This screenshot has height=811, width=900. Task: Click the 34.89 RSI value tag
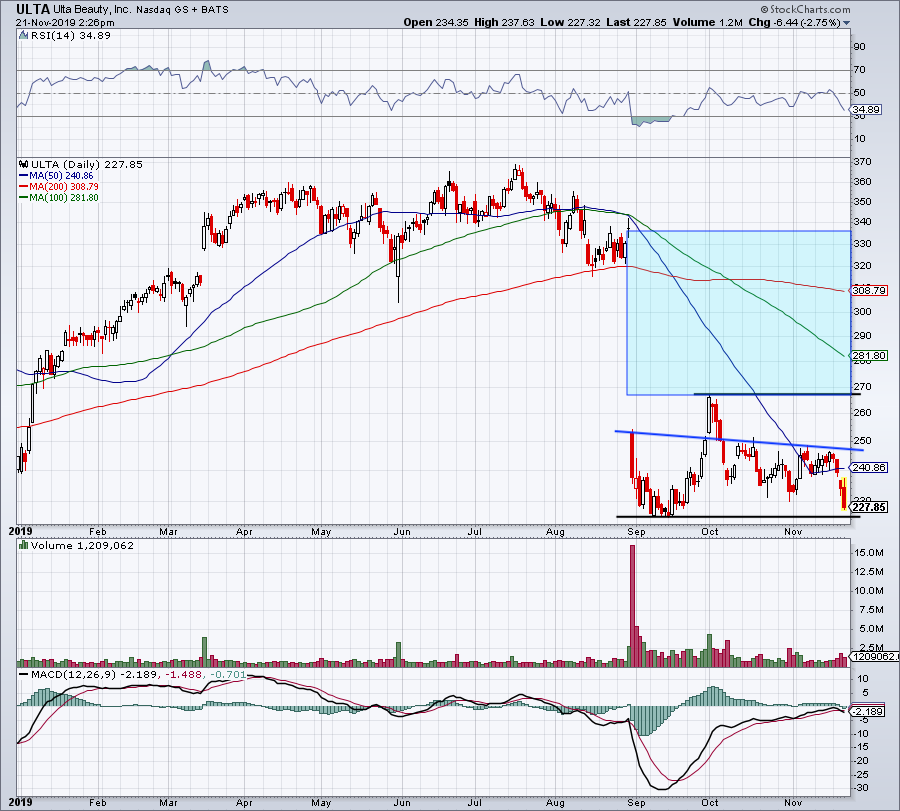[x=866, y=110]
